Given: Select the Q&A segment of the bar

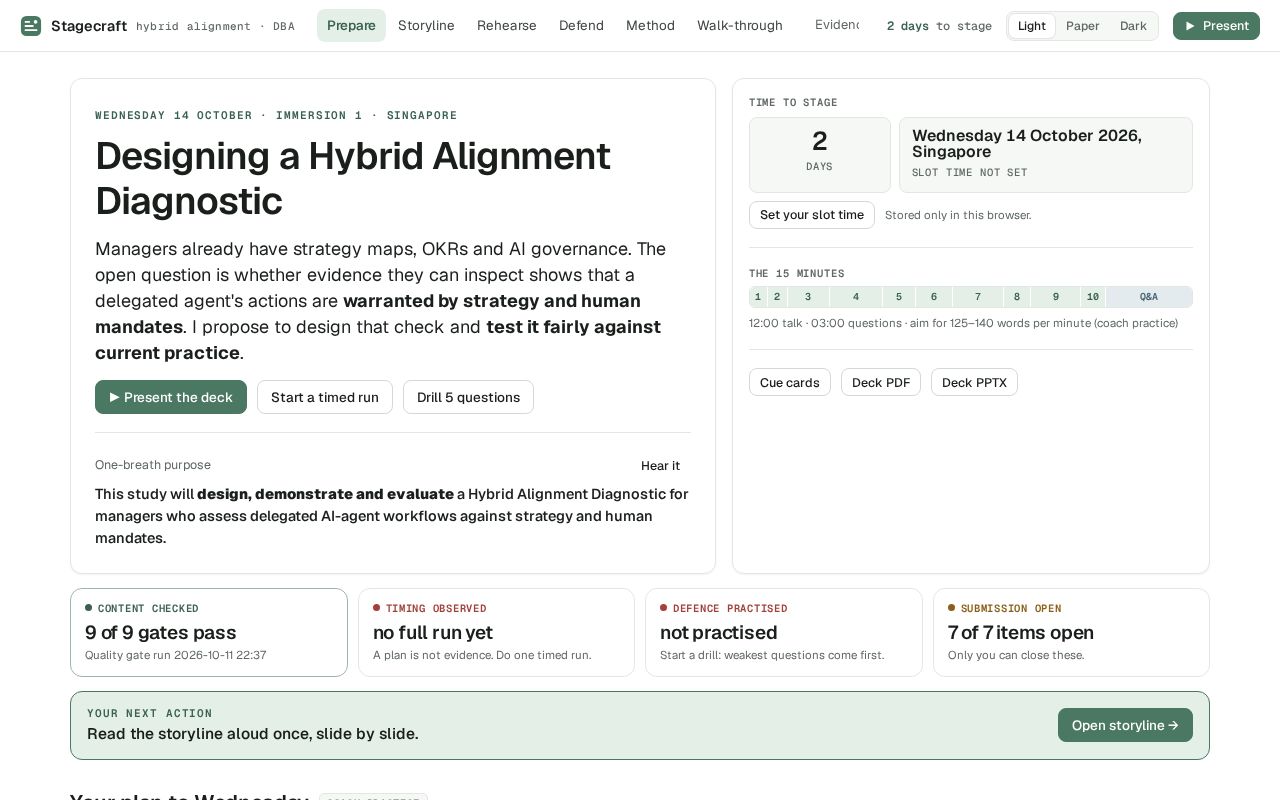Looking at the screenshot, I should (1149, 297).
